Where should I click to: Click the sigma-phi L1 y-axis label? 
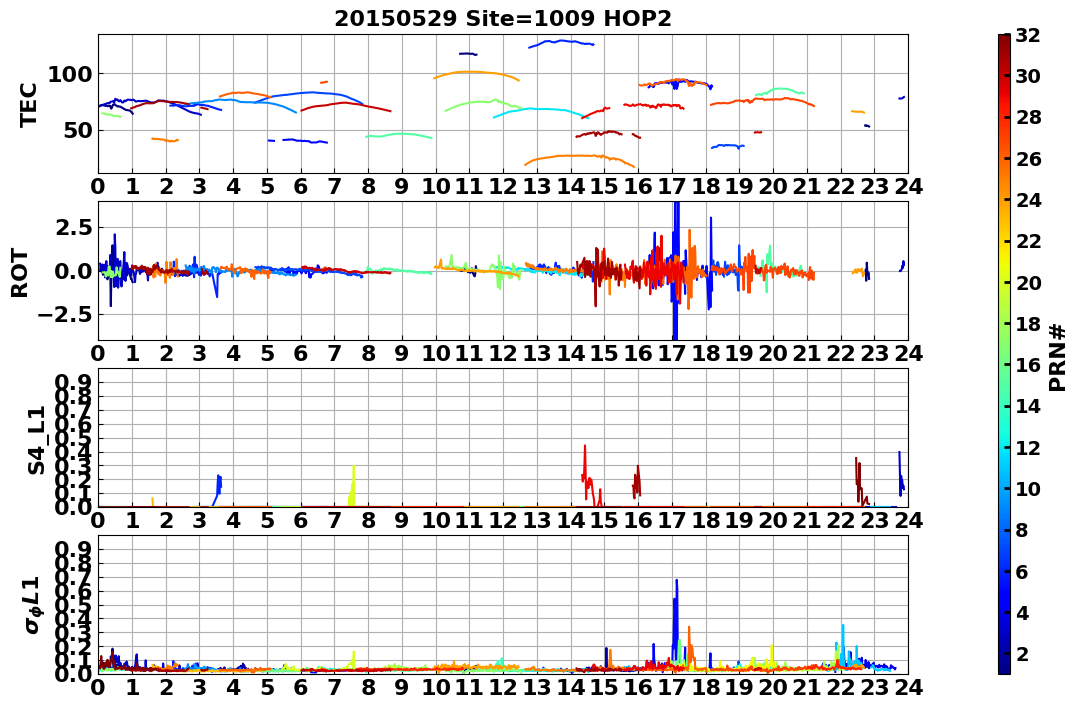pyautogui.click(x=33, y=605)
